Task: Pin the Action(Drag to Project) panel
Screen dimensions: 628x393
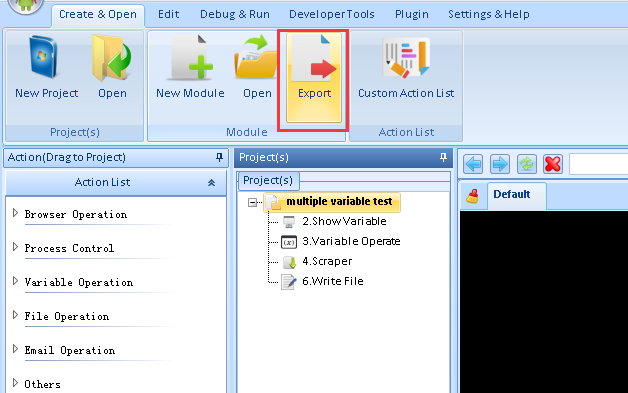Action: (219, 157)
